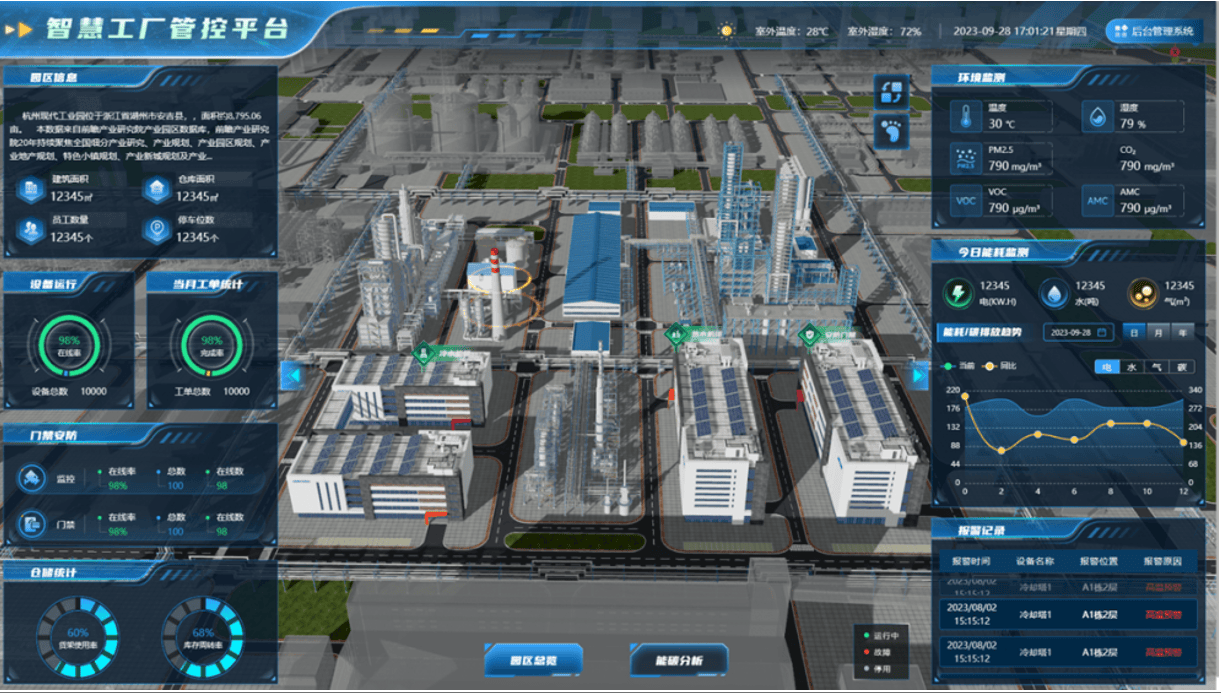Select the 年 period option
Image resolution: width=1221 pixels, height=693 pixels.
click(x=1182, y=332)
